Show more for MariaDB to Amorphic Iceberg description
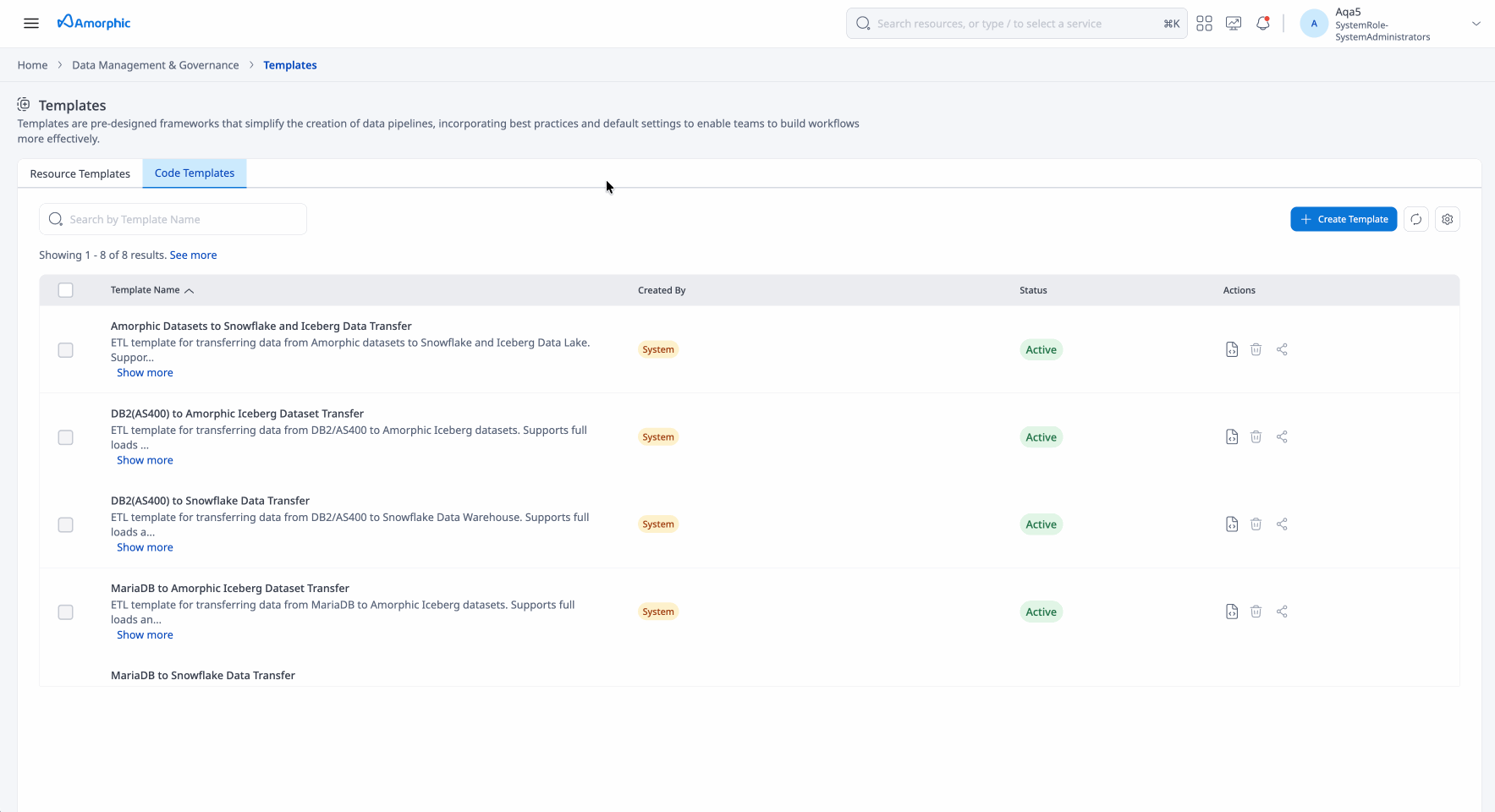The width and height of the screenshot is (1495, 812). [x=145, y=634]
